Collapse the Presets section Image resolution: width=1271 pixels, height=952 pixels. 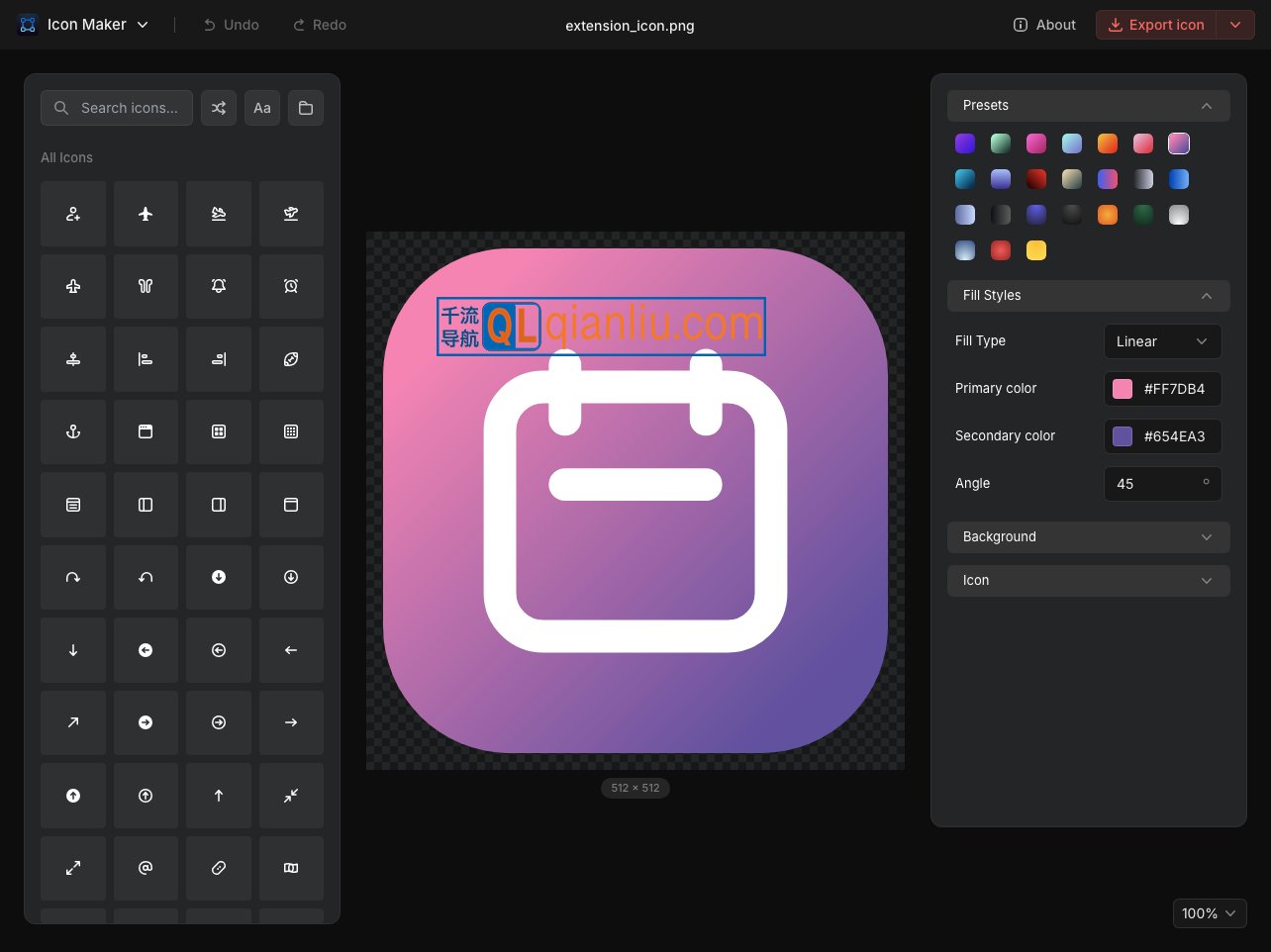[1207, 106]
